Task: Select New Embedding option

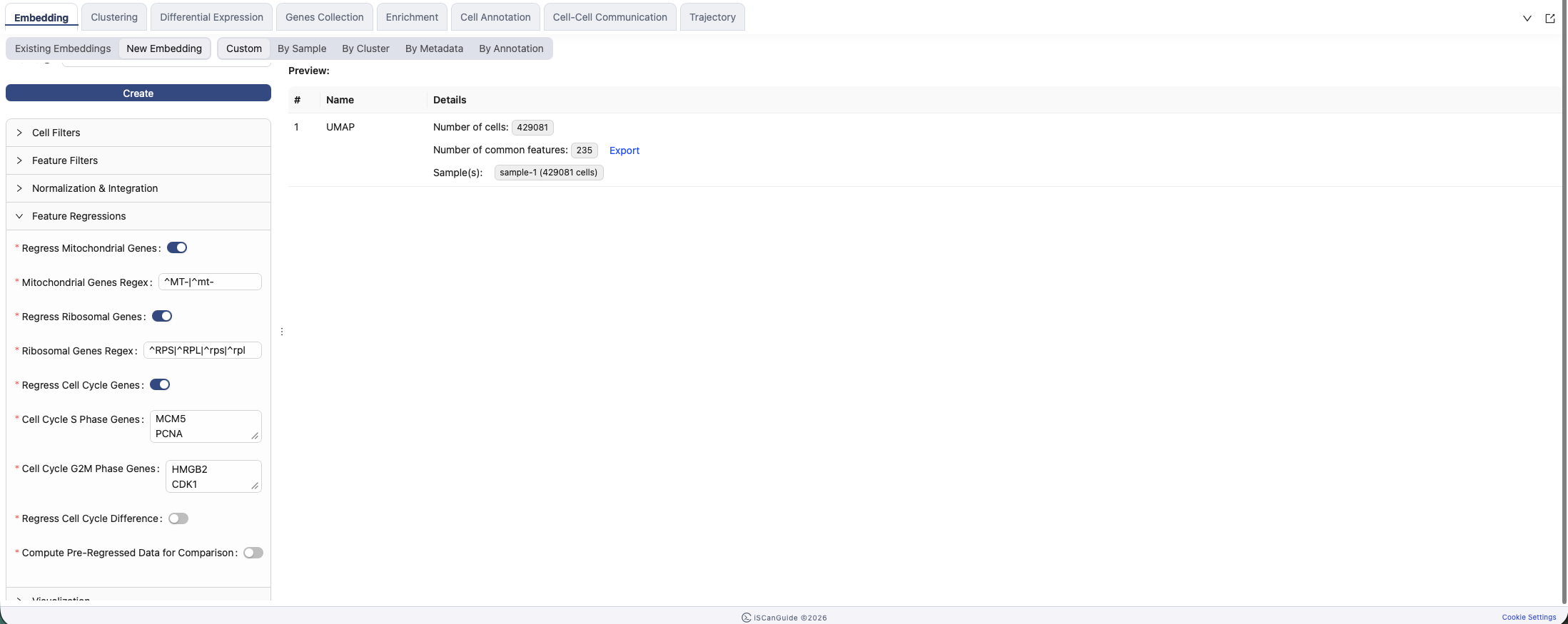Action: pos(164,48)
